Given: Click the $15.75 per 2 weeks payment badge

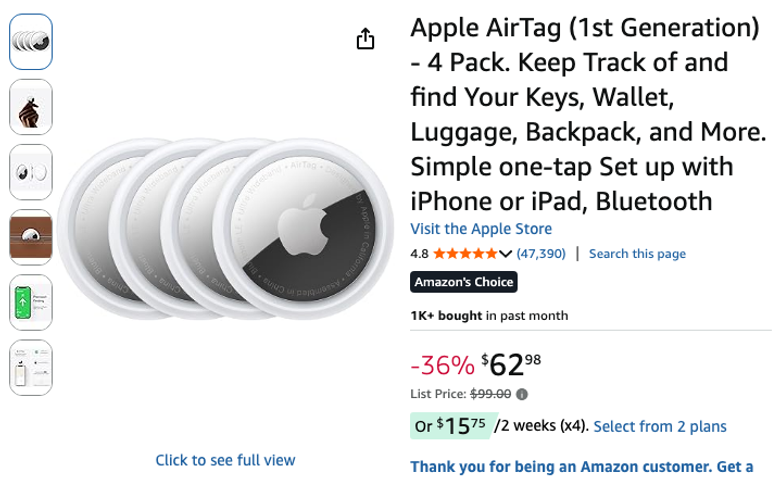Looking at the screenshot, I should pos(452,426).
